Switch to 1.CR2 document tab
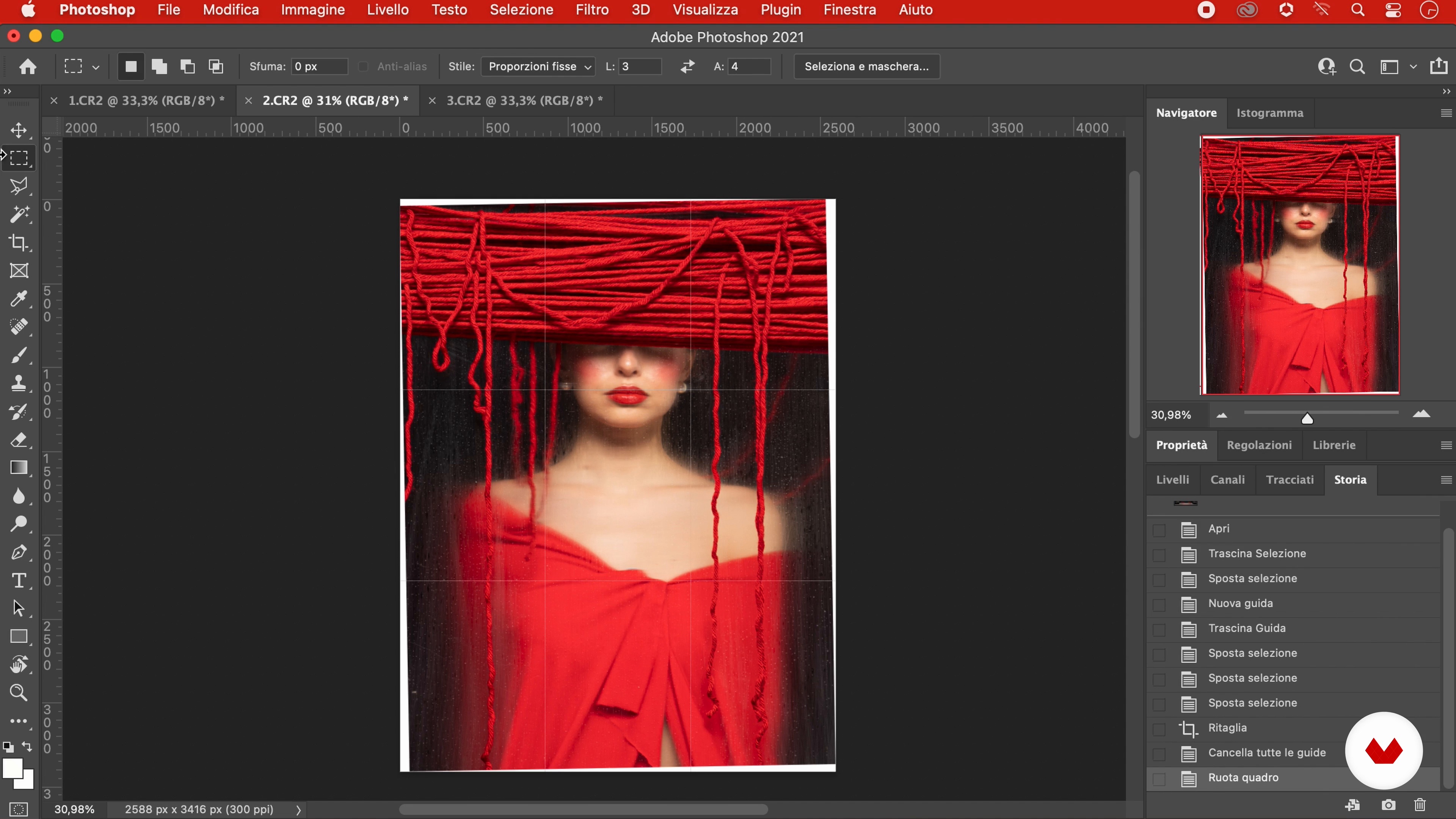Viewport: 1456px width, 819px height. (146, 100)
